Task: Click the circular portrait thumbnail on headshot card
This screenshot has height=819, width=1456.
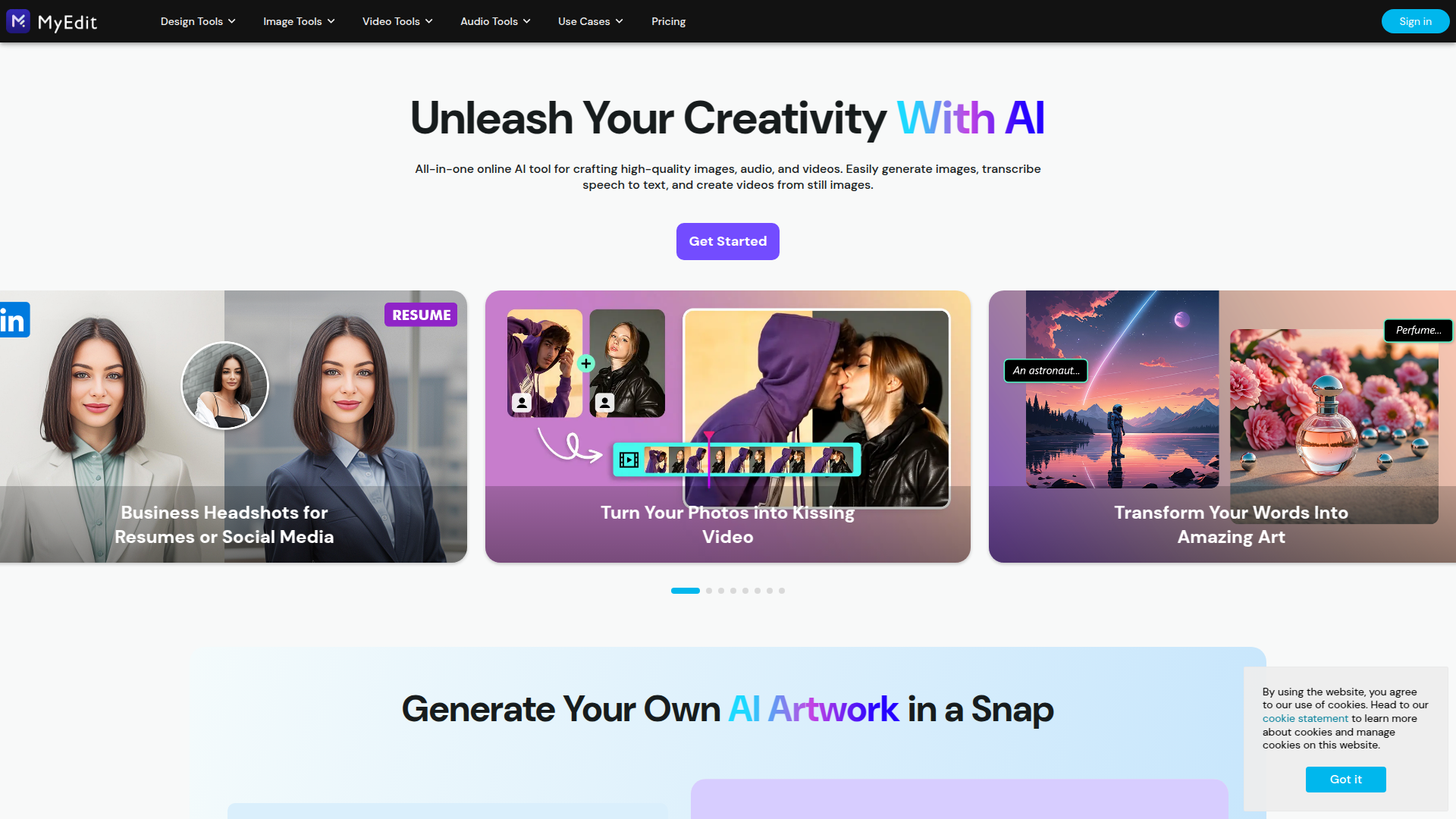Action: pos(224,385)
